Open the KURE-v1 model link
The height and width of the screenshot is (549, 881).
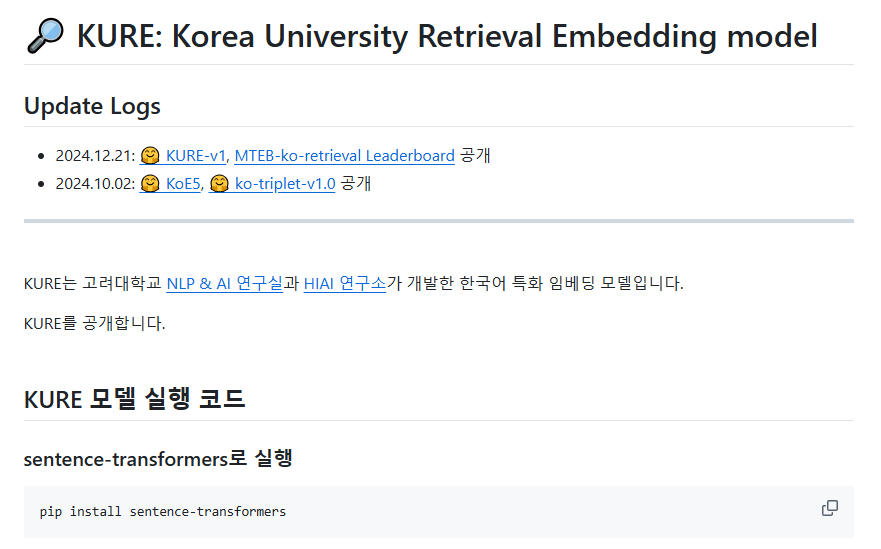pyautogui.click(x=196, y=156)
